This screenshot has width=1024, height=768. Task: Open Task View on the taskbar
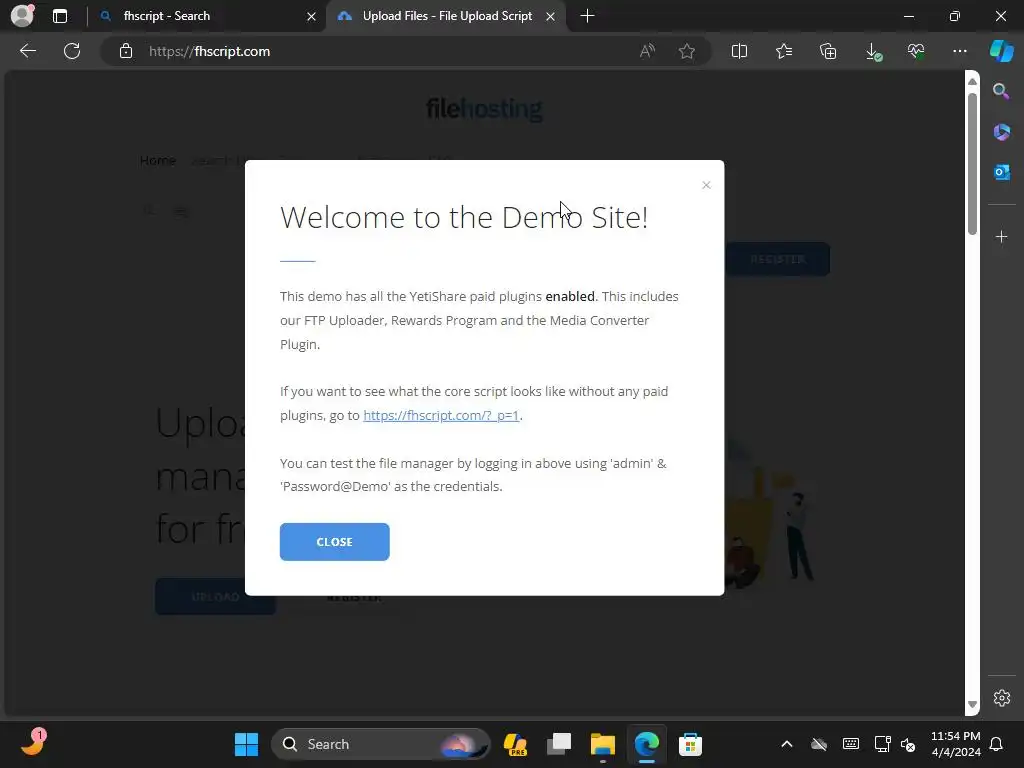pyautogui.click(x=559, y=744)
